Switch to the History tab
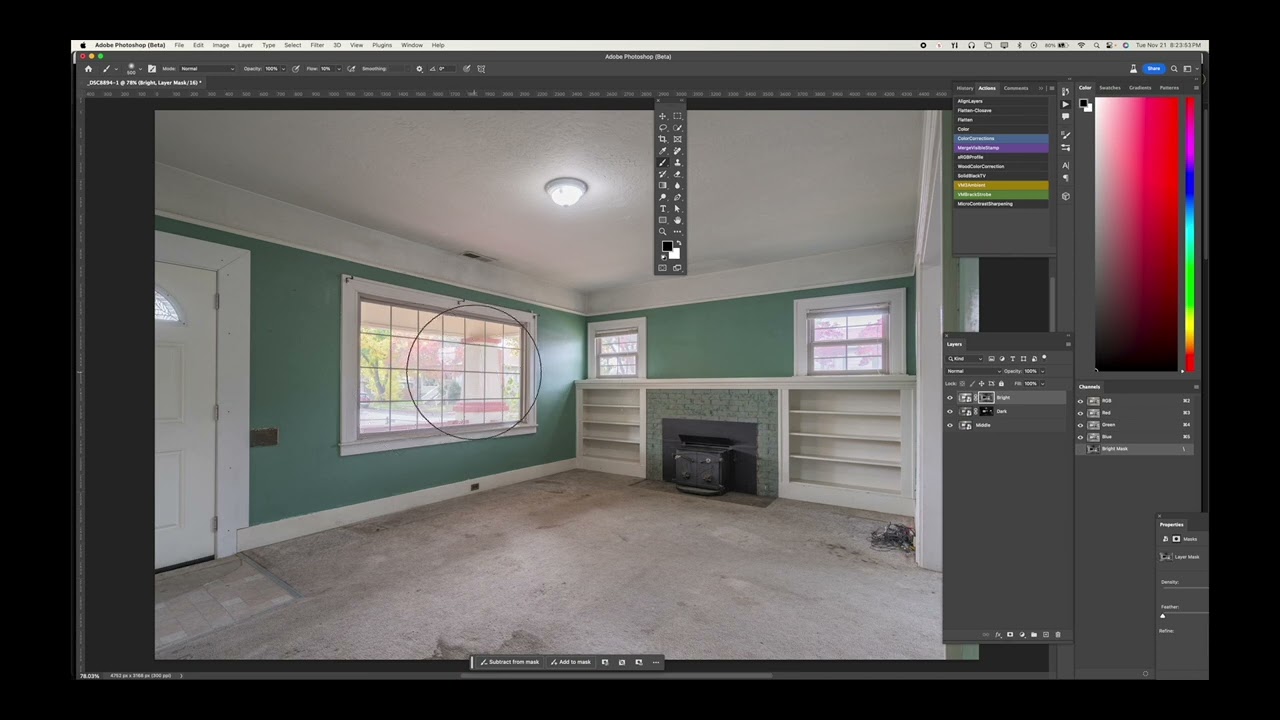 pyautogui.click(x=965, y=88)
